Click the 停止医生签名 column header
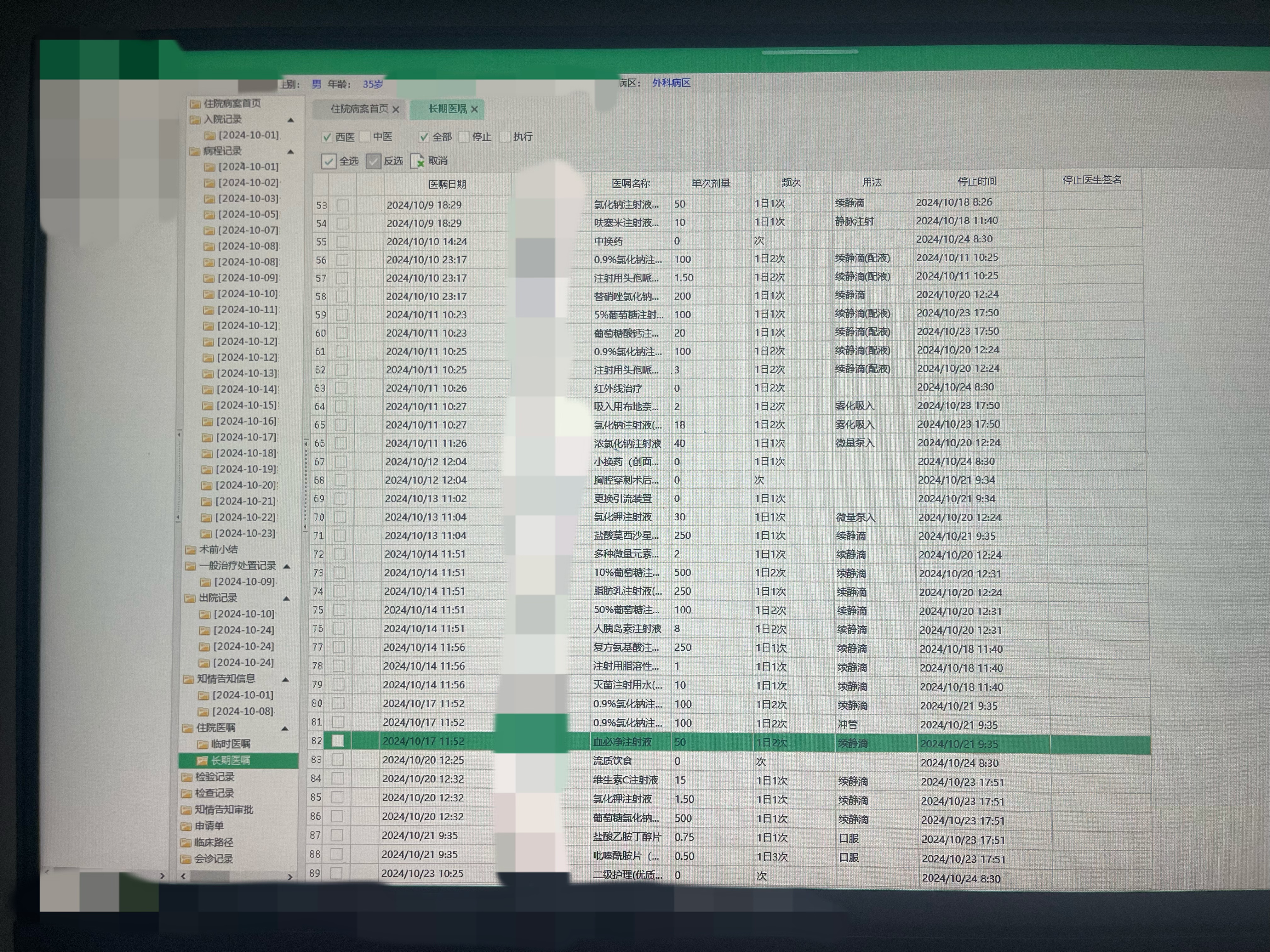This screenshot has height=952, width=1270. pos(1092,180)
